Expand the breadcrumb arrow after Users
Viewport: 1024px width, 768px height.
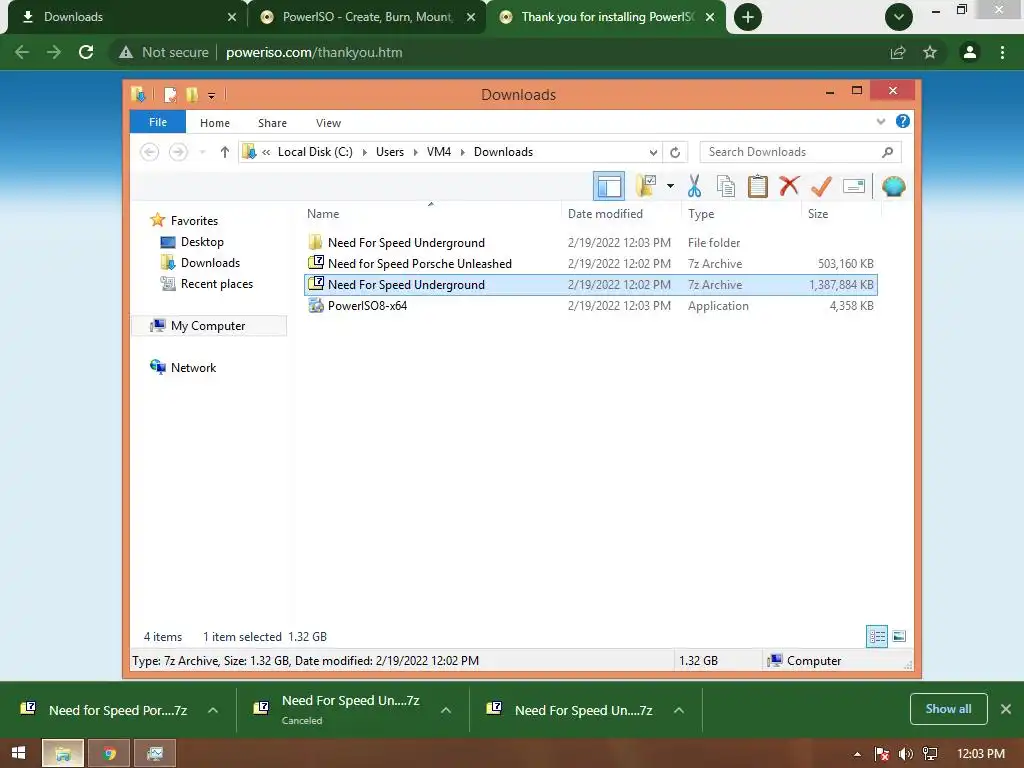(x=415, y=152)
